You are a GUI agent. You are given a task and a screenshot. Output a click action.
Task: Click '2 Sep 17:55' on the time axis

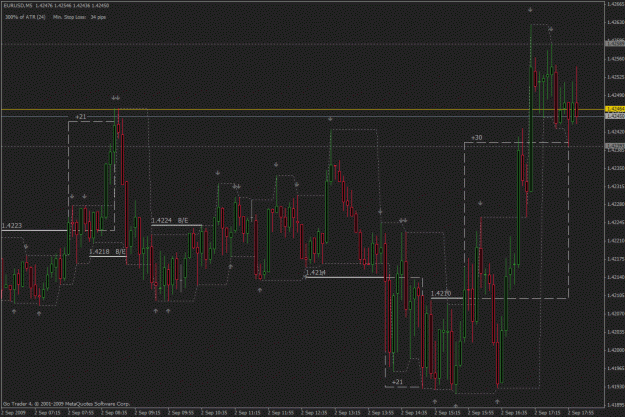[x=581, y=413]
